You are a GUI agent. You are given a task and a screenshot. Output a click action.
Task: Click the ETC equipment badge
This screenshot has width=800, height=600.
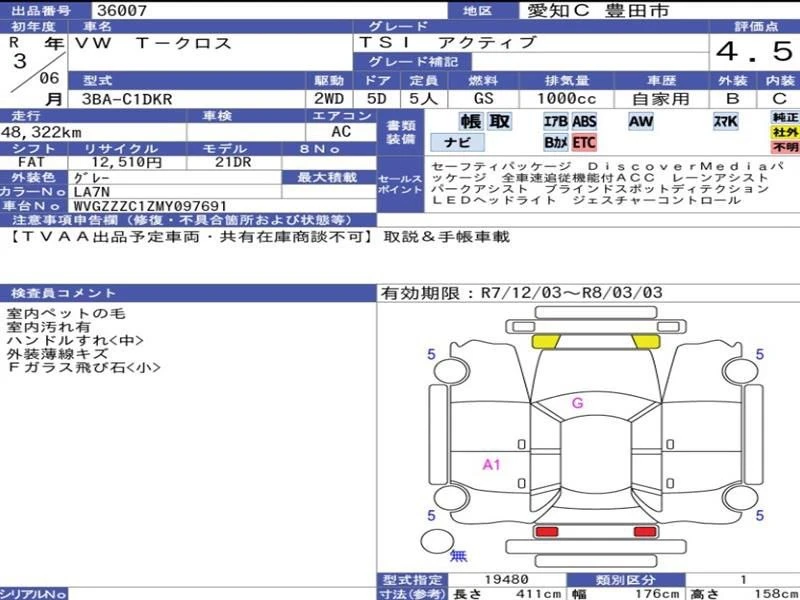click(x=584, y=143)
